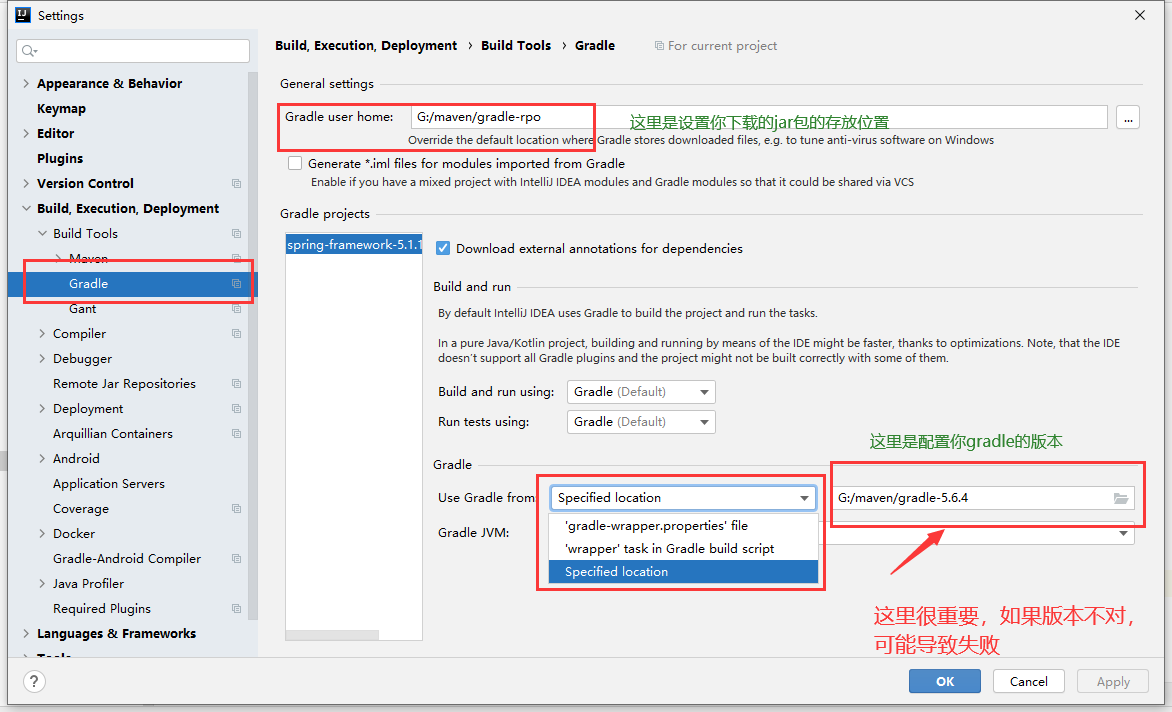Open Application Servers settings
The width and height of the screenshot is (1172, 712).
(108, 484)
